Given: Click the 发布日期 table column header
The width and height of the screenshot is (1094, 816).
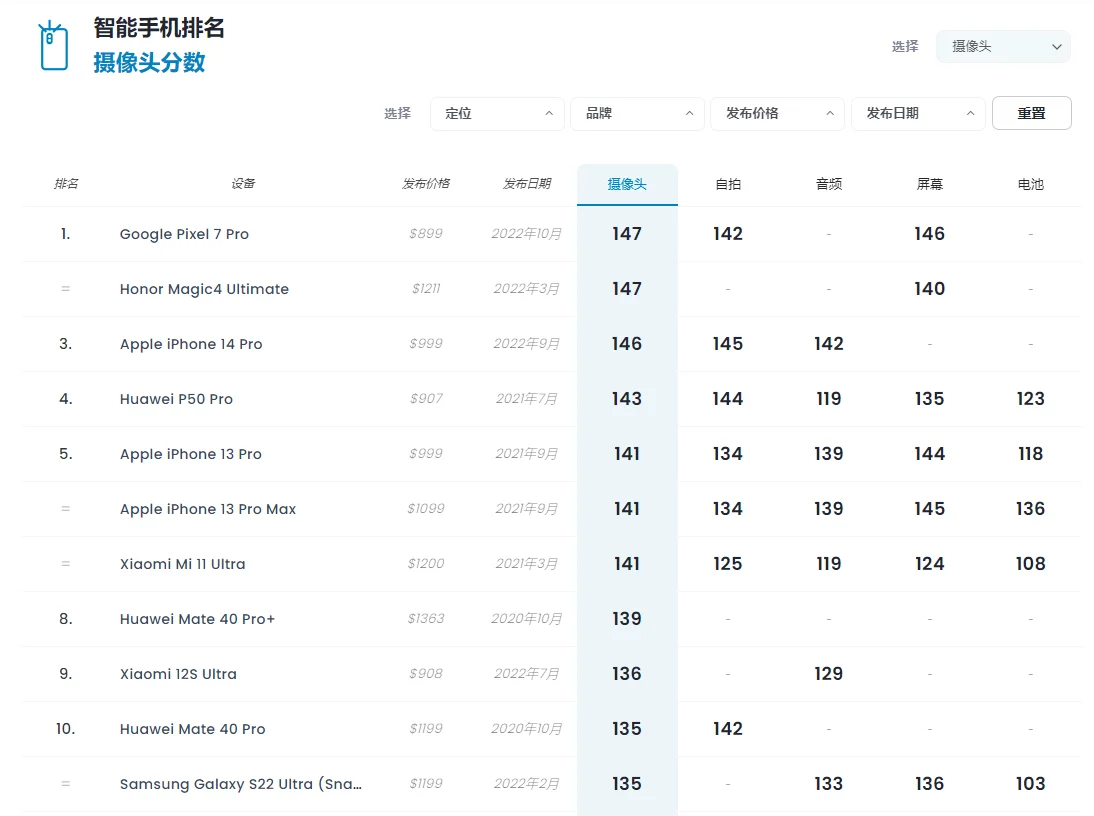Looking at the screenshot, I should point(527,184).
